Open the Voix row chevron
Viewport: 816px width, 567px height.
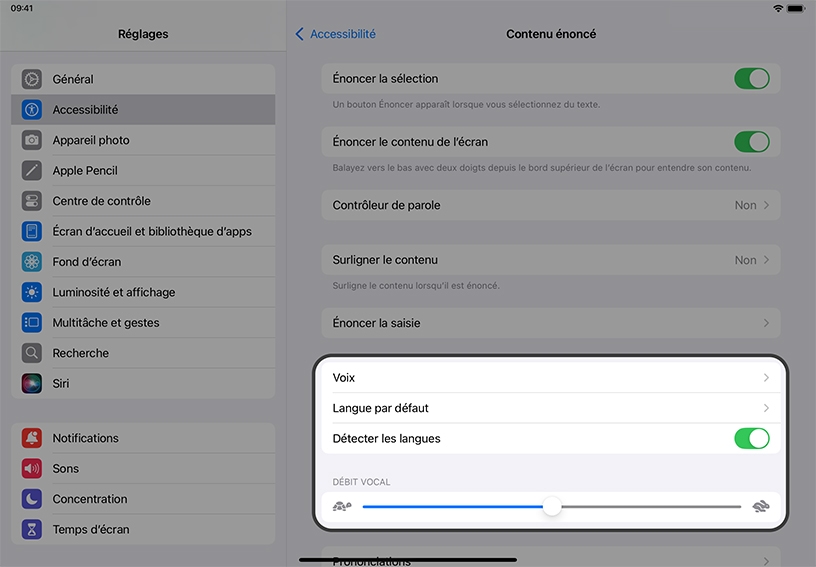(x=766, y=378)
